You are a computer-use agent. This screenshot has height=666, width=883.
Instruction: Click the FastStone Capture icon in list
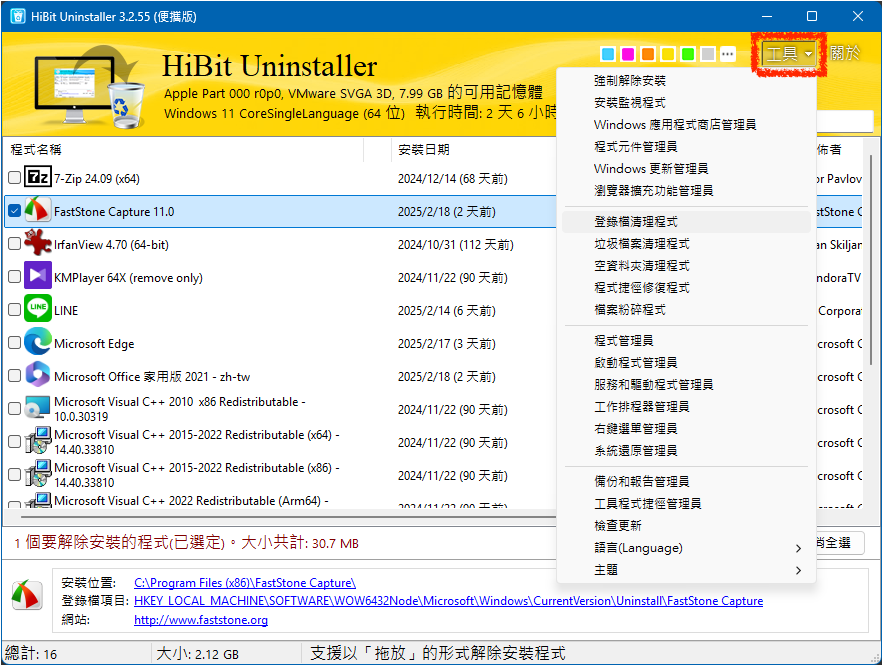click(38, 211)
